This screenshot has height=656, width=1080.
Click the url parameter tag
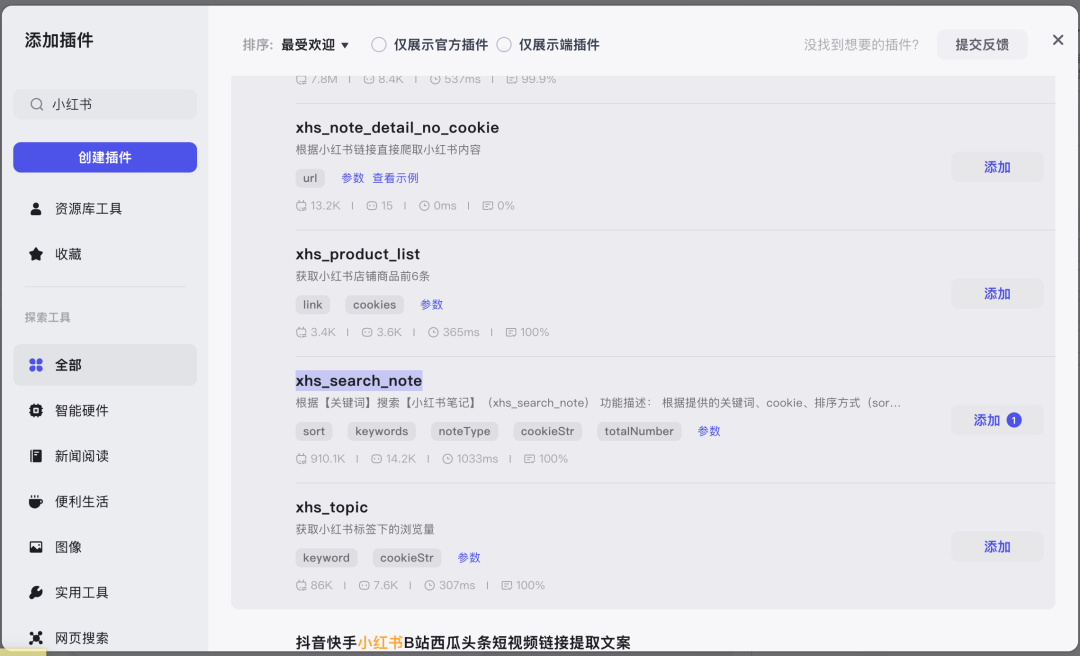310,178
